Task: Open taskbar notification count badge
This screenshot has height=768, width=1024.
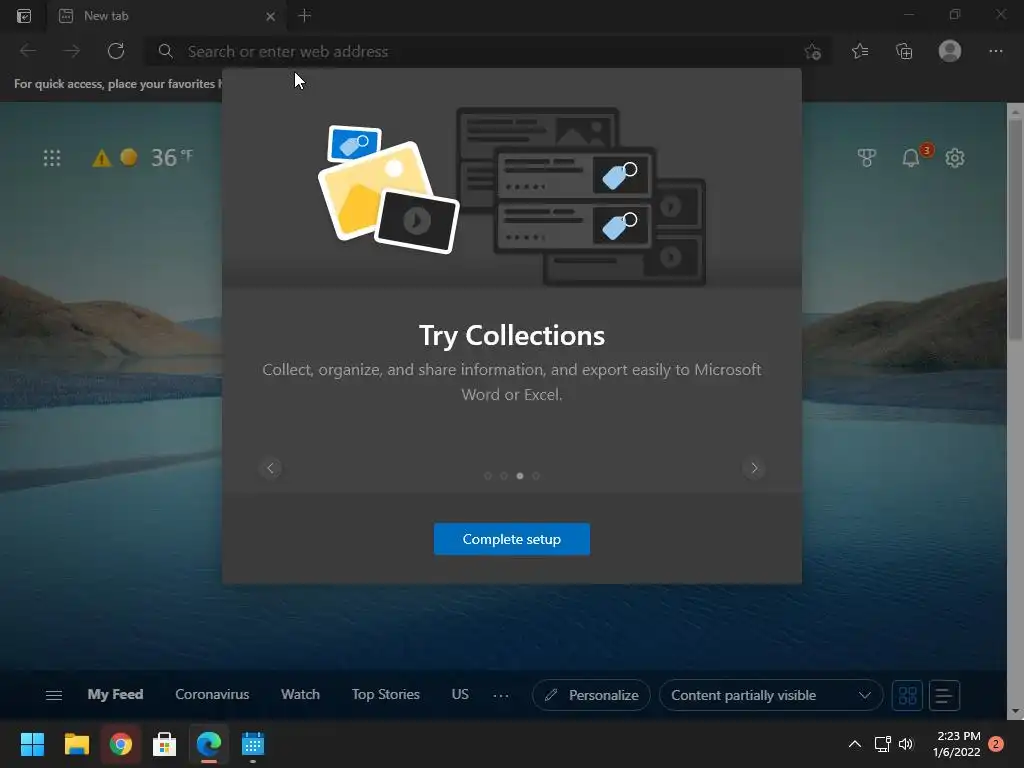Action: pos(996,744)
